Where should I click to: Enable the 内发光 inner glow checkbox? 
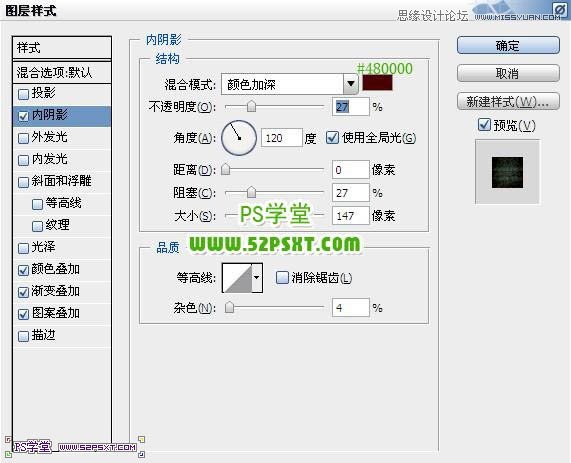(x=23, y=160)
